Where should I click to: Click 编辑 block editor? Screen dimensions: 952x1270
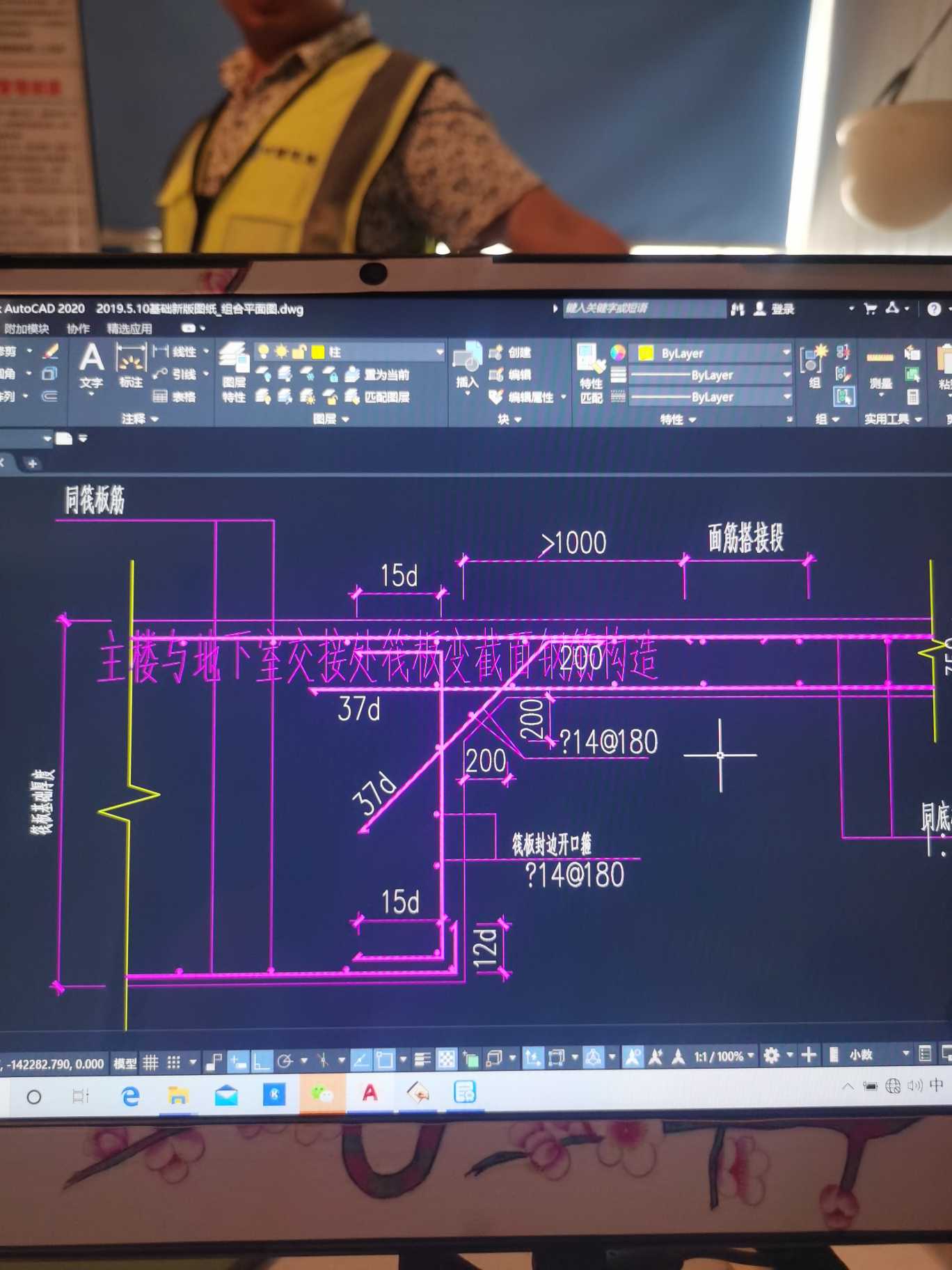point(511,375)
